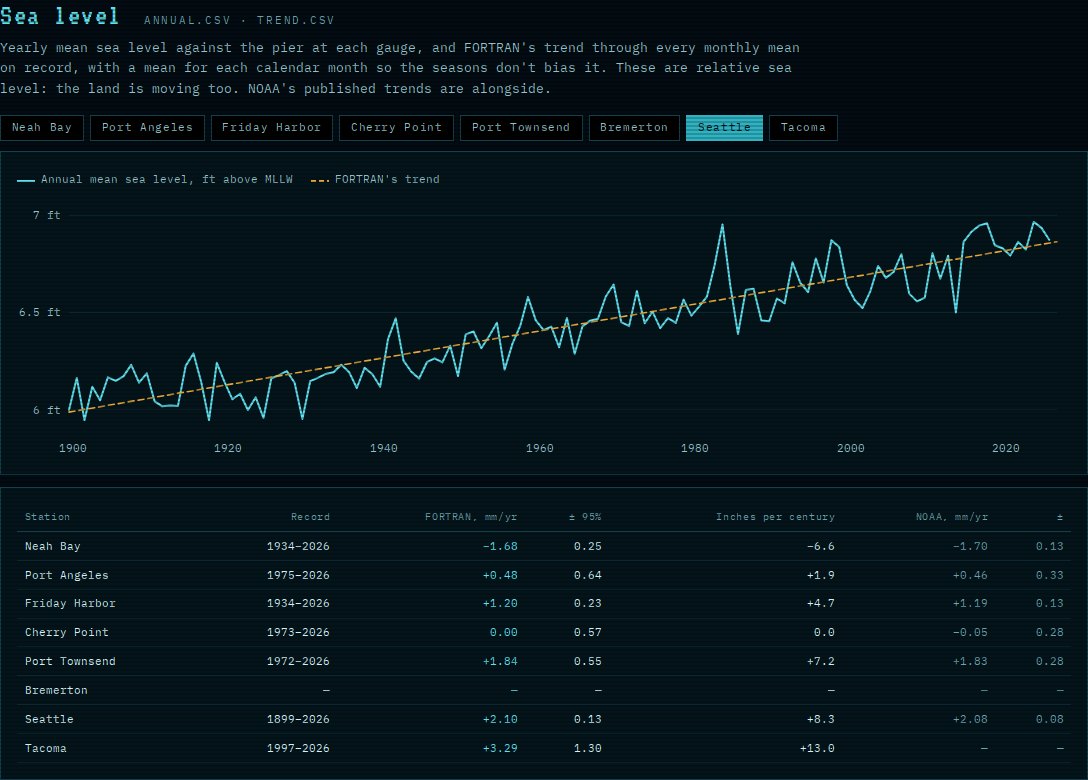
Task: Click Port Townsend's FORTRAN value +1.84
Action: point(500,662)
